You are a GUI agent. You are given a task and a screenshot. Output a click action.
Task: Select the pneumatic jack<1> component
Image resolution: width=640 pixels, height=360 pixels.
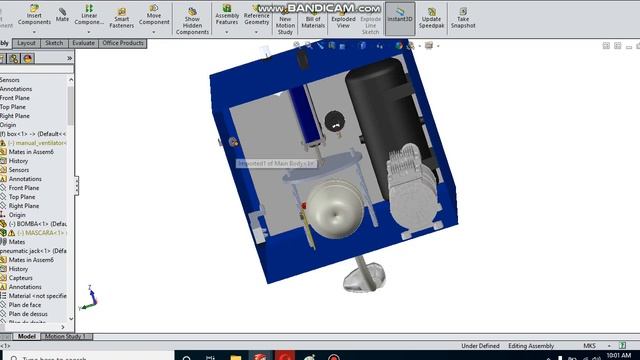click(x=33, y=251)
